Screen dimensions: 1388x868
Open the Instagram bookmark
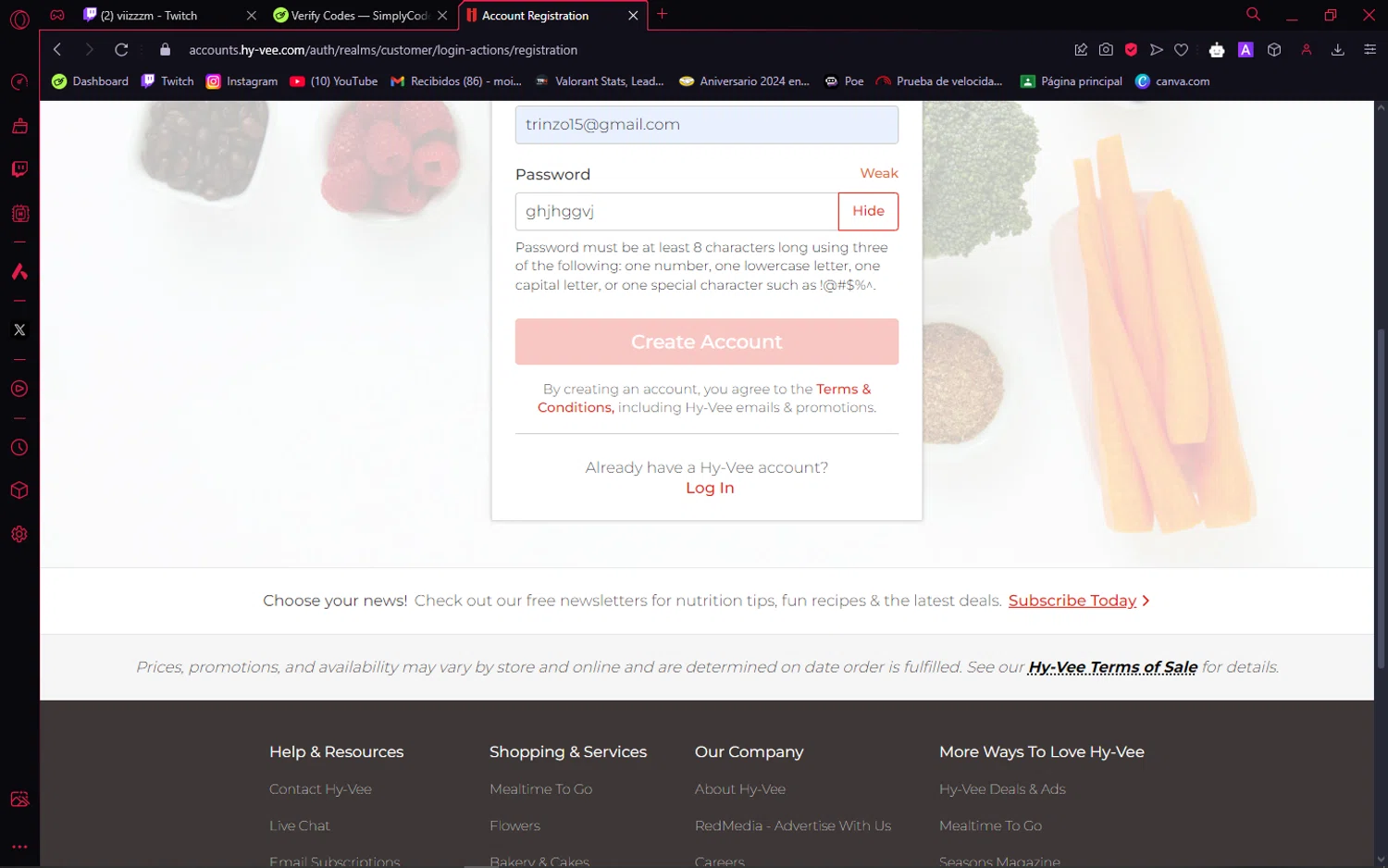[242, 81]
